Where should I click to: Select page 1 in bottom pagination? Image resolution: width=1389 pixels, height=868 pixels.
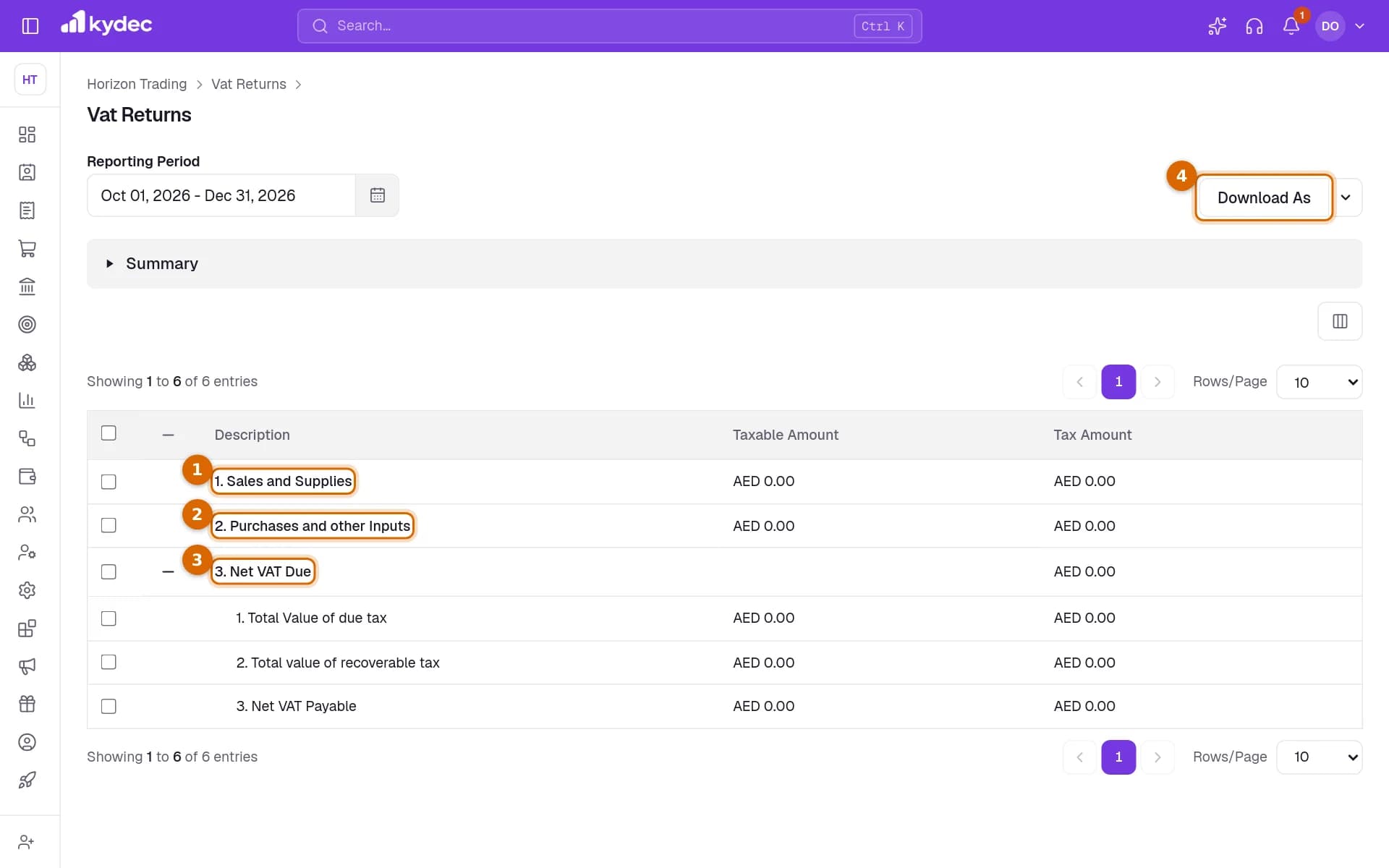tap(1118, 757)
